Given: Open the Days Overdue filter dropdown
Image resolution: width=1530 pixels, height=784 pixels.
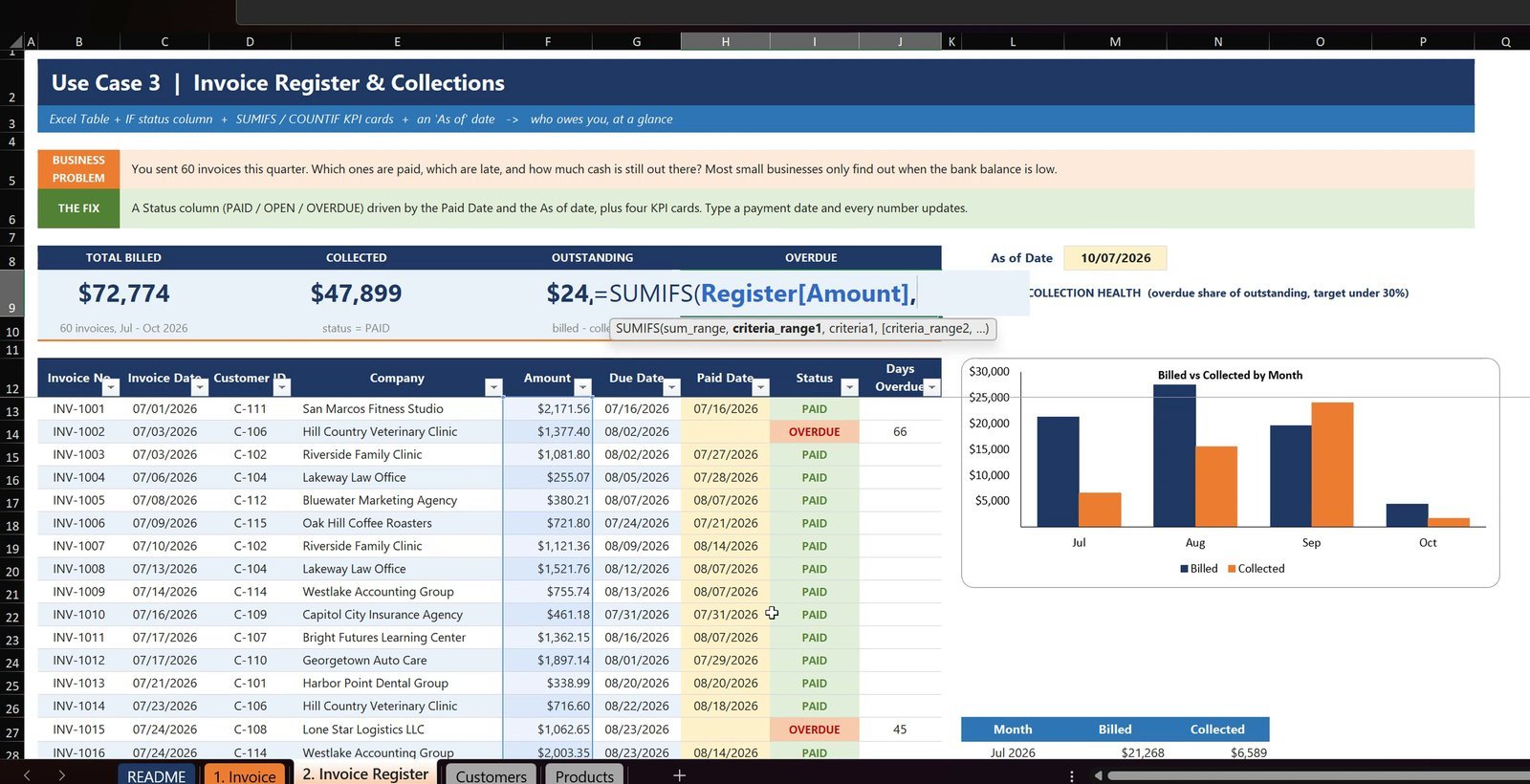Looking at the screenshot, I should point(931,387).
